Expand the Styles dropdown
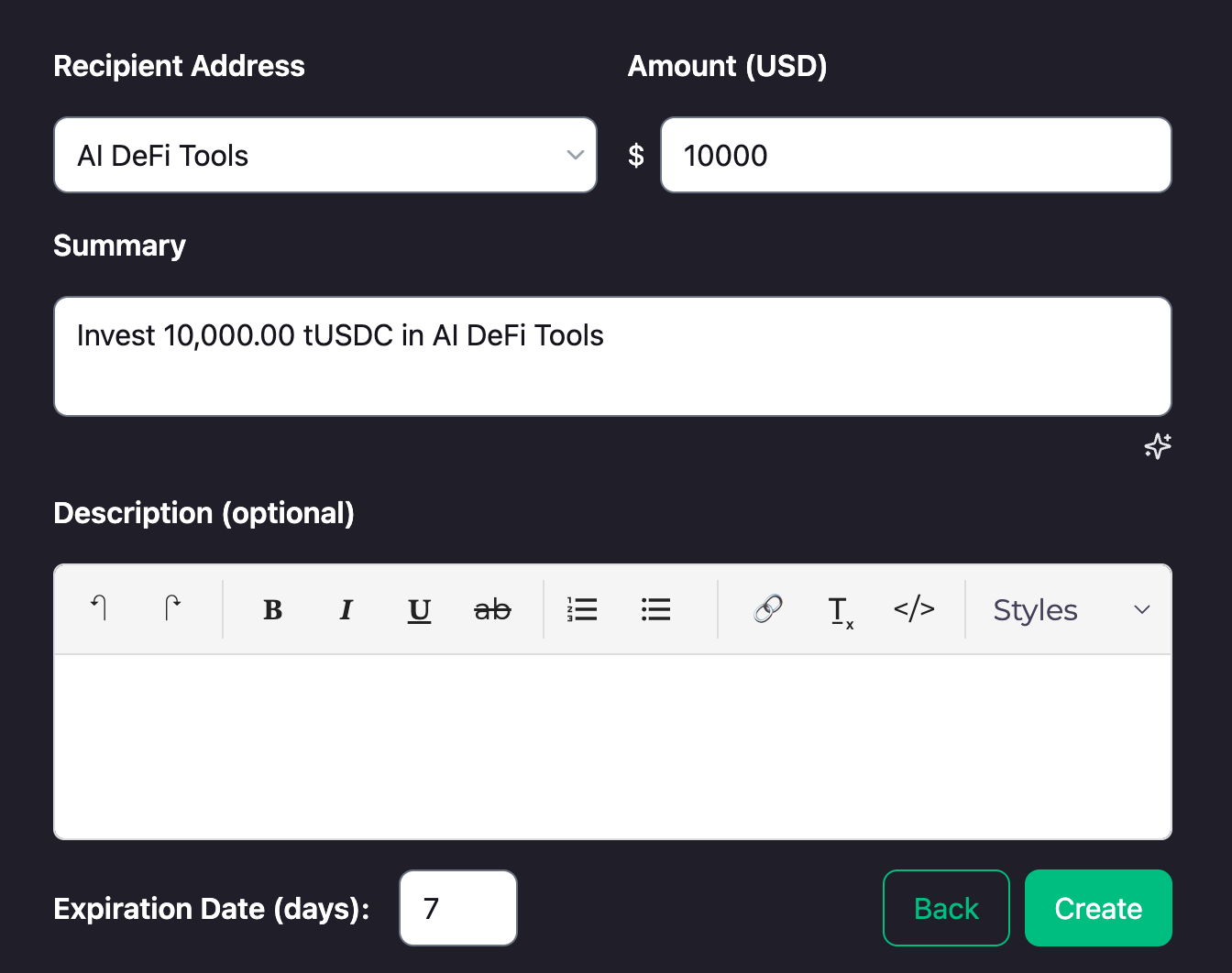The width and height of the screenshot is (1232, 973). [x=1070, y=609]
